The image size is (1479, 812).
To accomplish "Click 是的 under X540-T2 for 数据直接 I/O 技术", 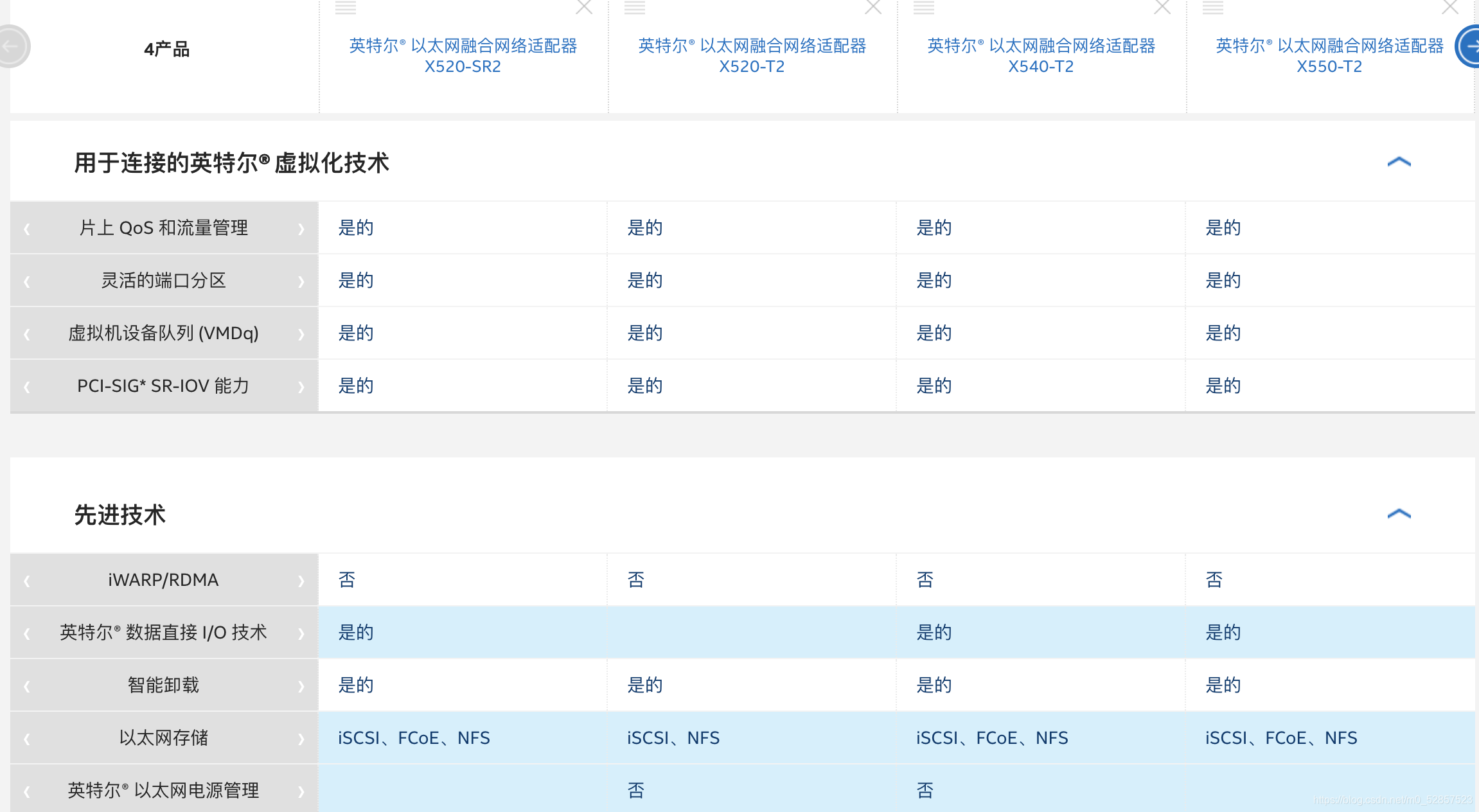I will pyautogui.click(x=934, y=632).
